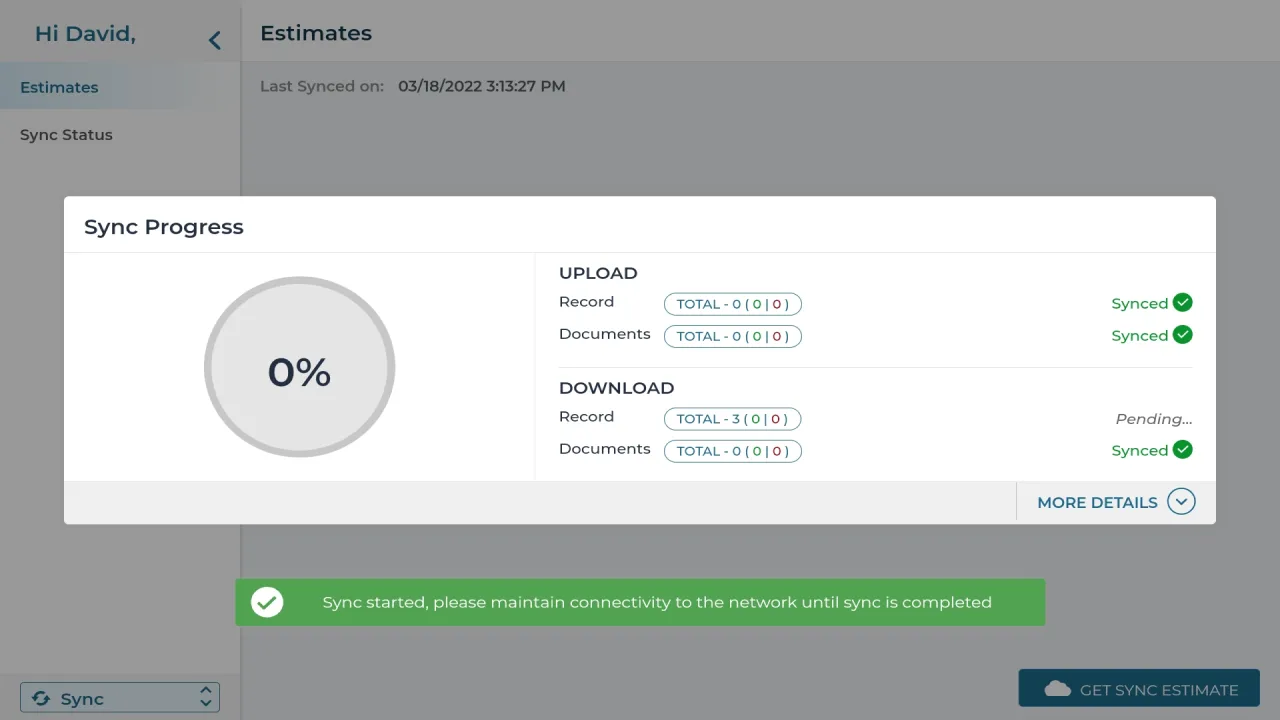The width and height of the screenshot is (1280, 720).
Task: Click the circled chevron beside More Details
Action: click(1181, 502)
